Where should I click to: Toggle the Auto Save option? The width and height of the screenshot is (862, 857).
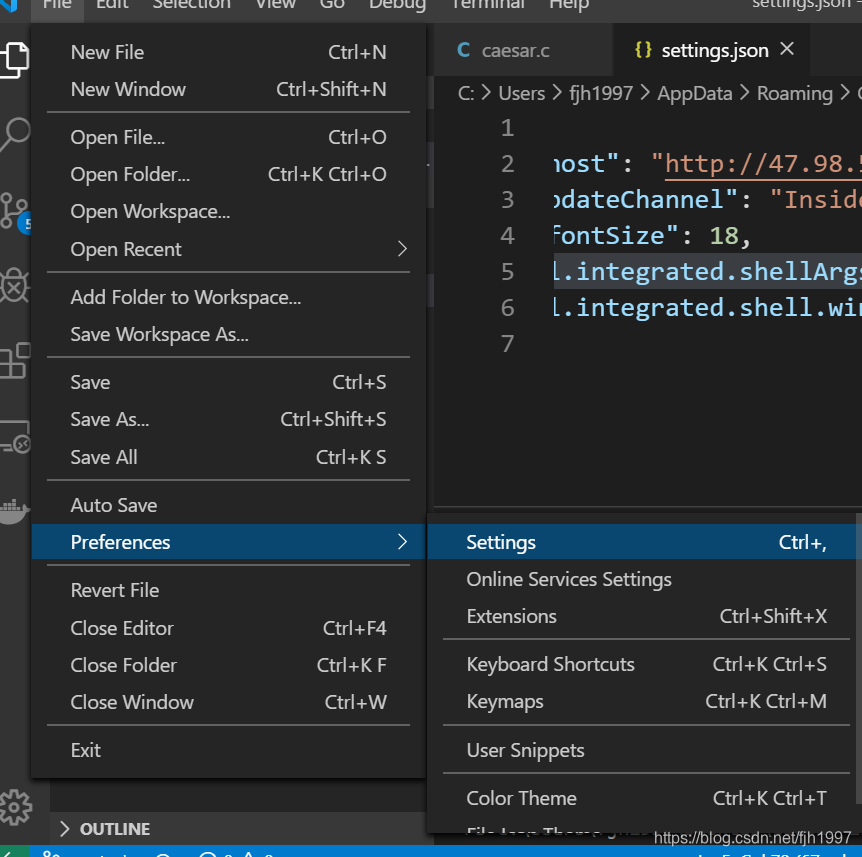(114, 505)
